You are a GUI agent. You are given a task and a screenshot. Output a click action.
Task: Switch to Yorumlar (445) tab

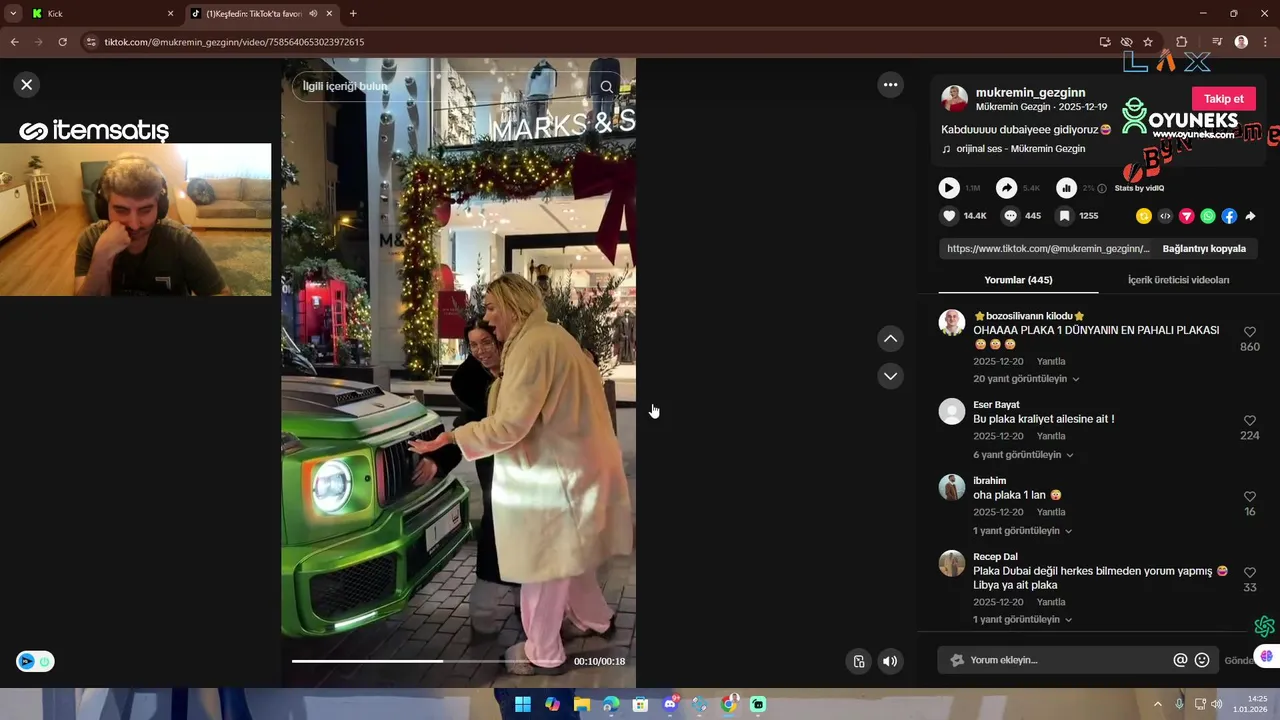(x=1018, y=280)
